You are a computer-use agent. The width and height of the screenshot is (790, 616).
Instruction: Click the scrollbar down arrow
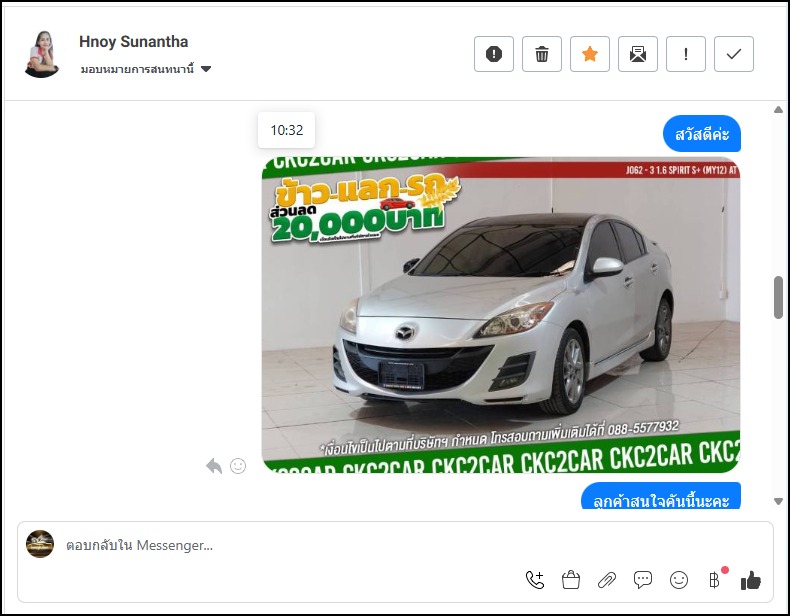(778, 501)
